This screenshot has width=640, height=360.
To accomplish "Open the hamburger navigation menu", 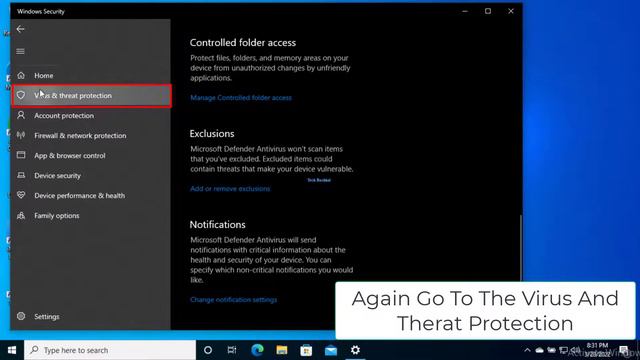I will click(x=20, y=51).
